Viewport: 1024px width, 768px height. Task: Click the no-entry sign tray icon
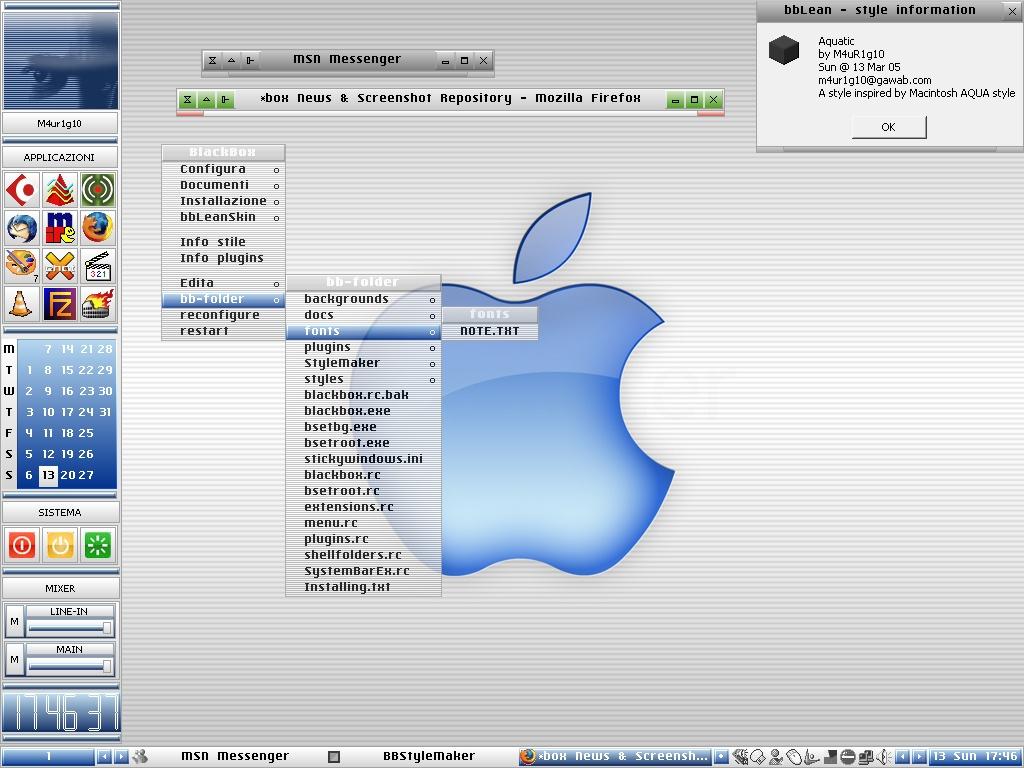848,756
